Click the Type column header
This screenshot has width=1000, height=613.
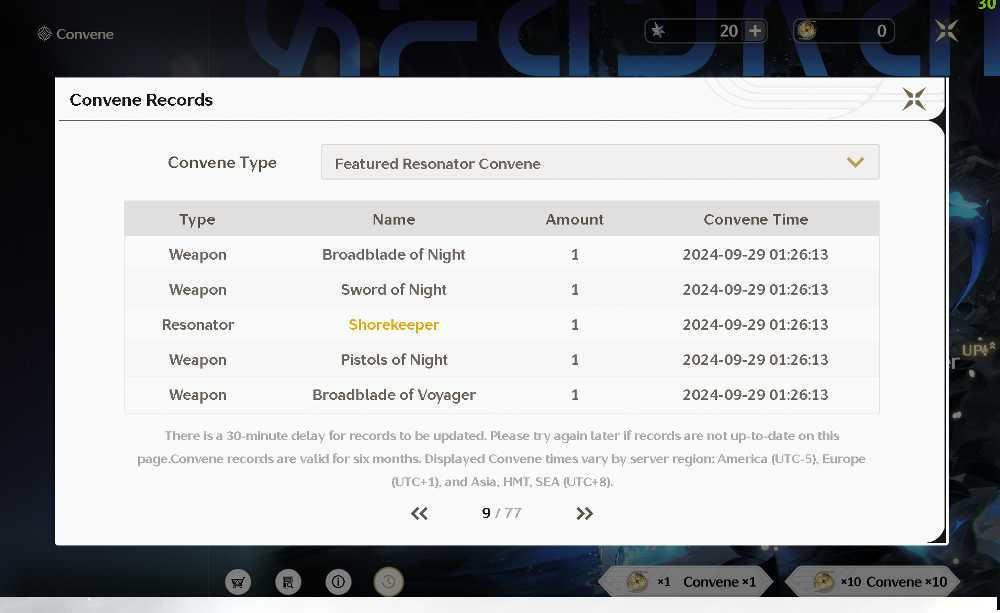(x=197, y=219)
